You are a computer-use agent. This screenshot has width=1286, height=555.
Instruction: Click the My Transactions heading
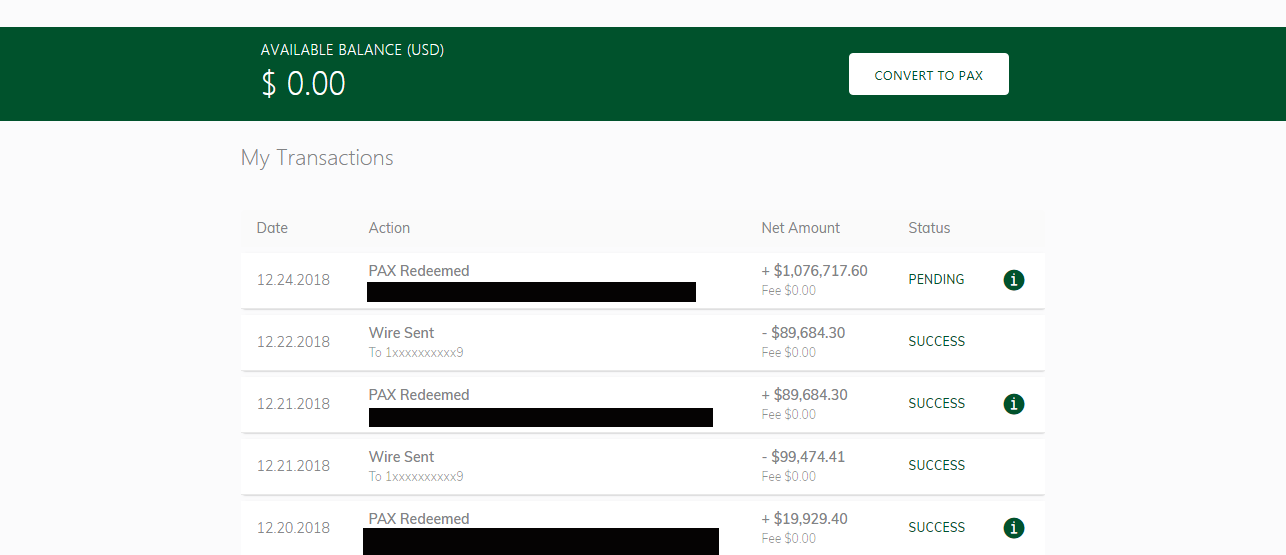pos(317,158)
